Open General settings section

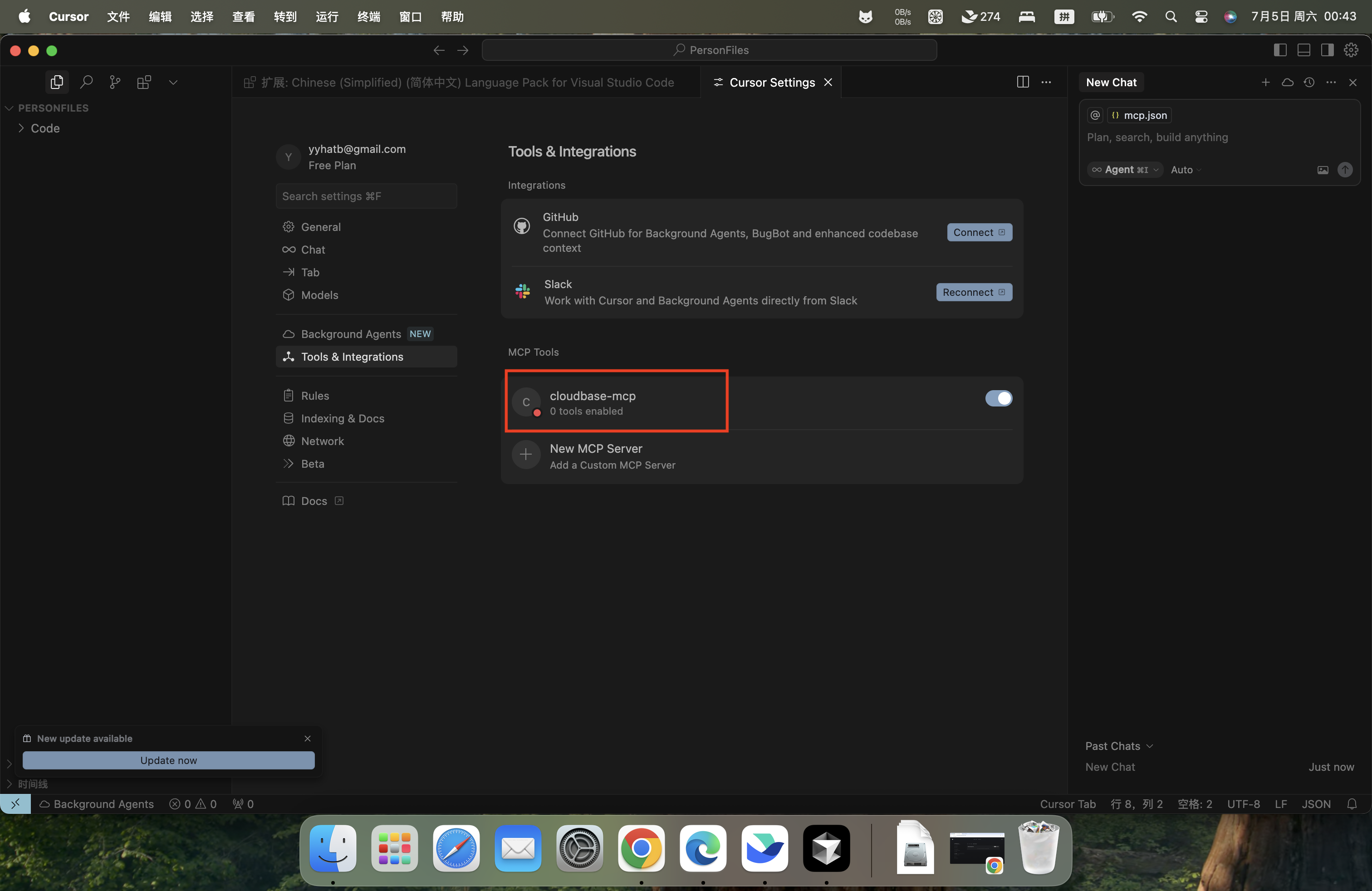coord(366,226)
